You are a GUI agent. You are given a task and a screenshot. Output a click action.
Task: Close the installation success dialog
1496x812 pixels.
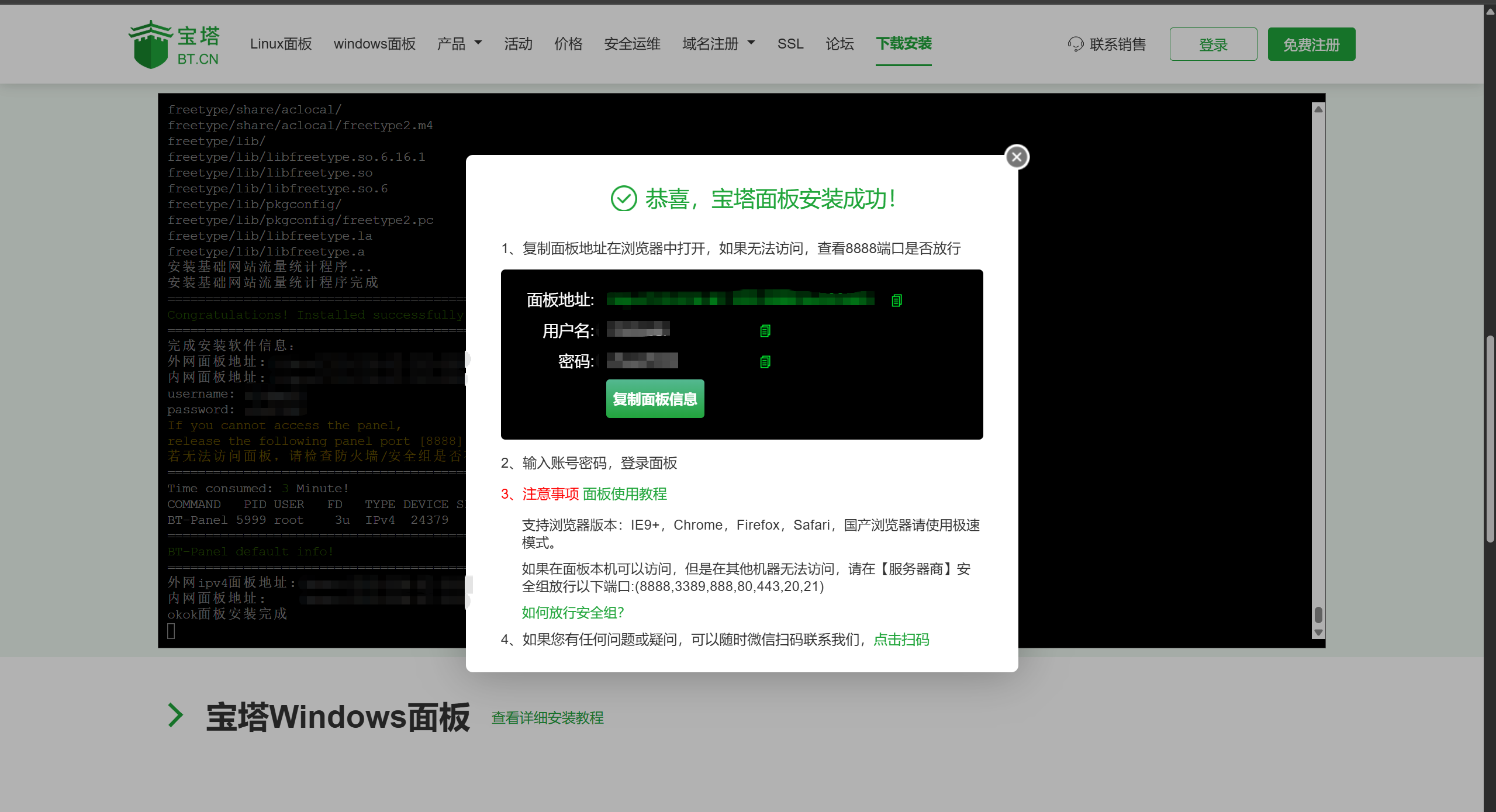point(1017,157)
